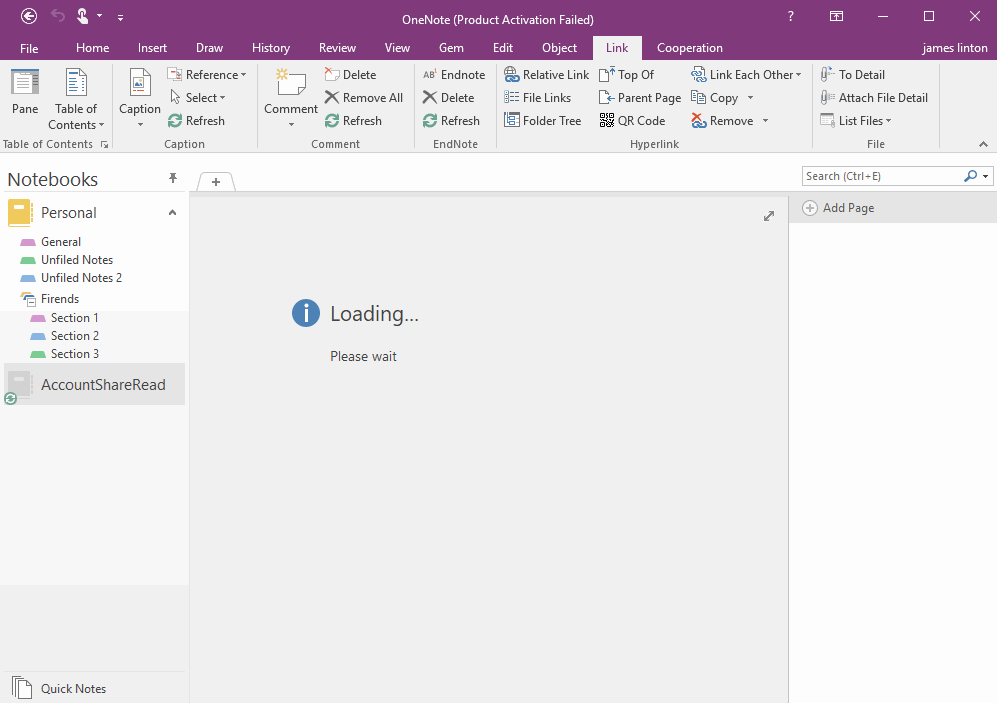The width and height of the screenshot is (997, 703).
Task: Generate a QR Code link
Action: click(633, 120)
